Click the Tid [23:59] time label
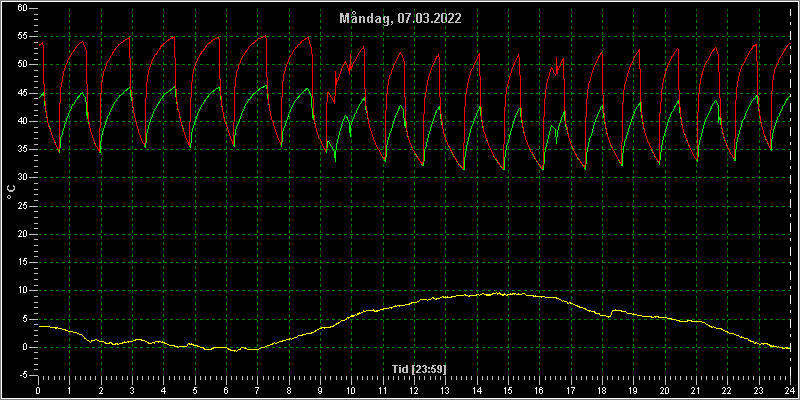 tap(419, 369)
